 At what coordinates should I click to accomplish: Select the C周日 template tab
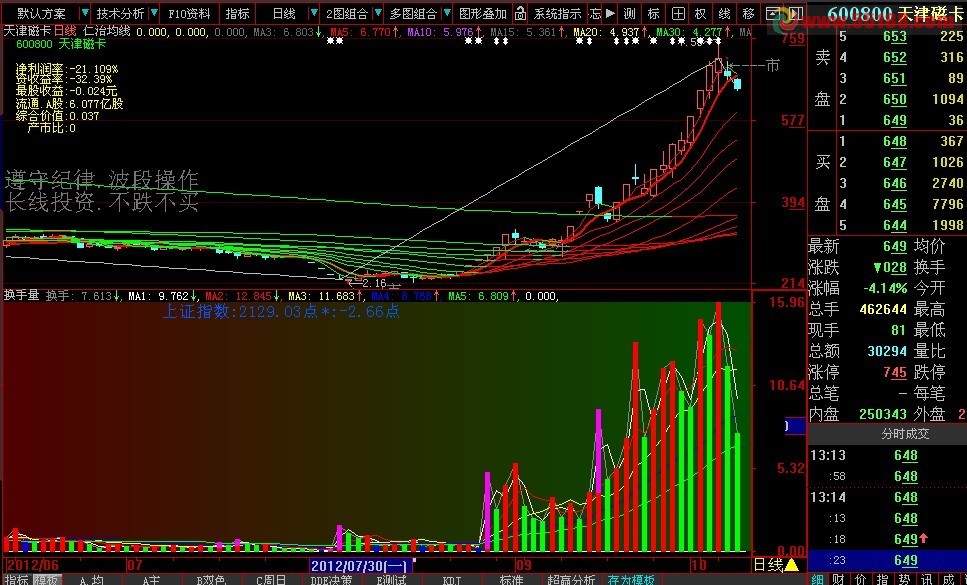click(271, 579)
